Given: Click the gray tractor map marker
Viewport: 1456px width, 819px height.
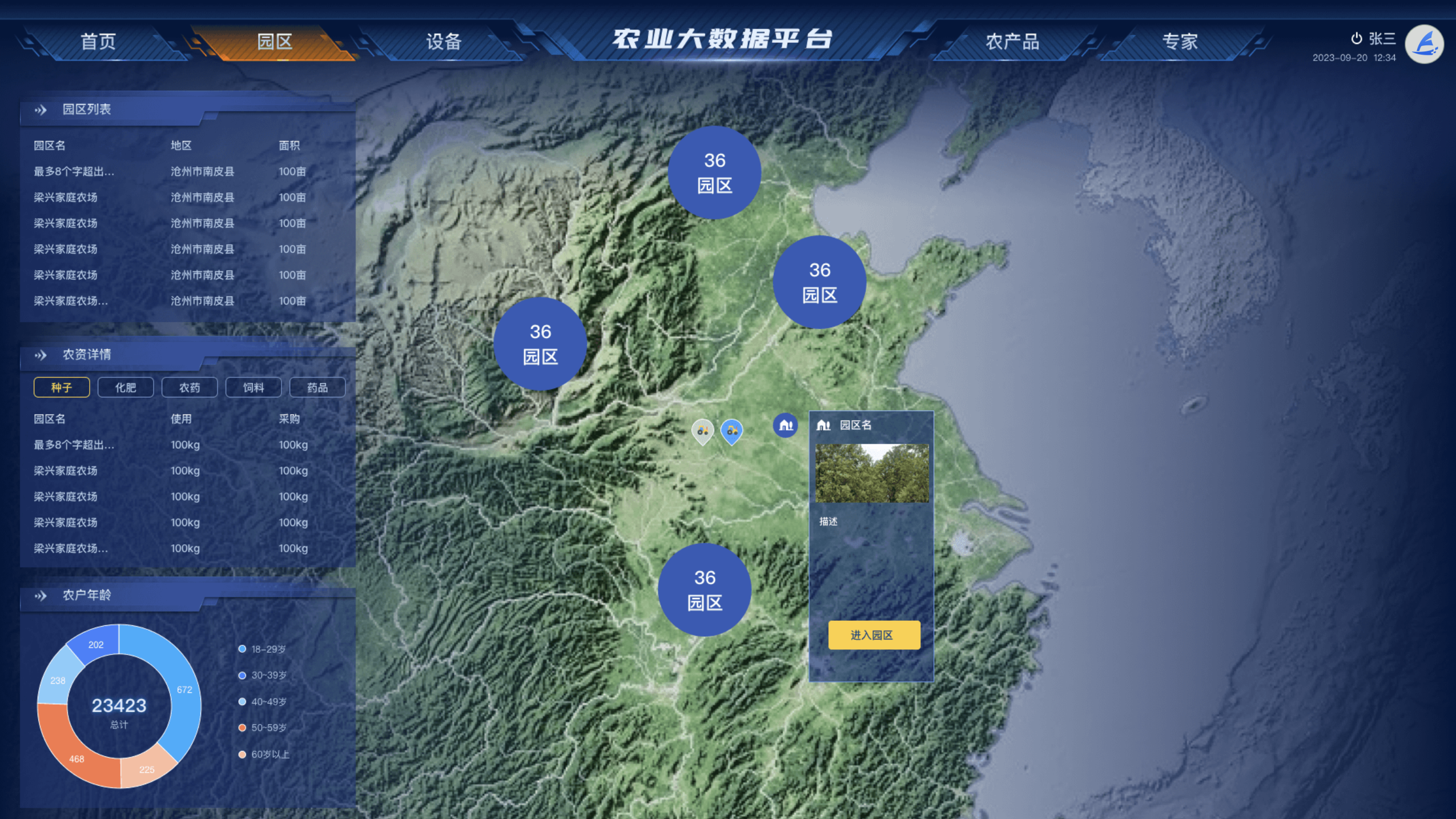Looking at the screenshot, I should click(x=702, y=431).
